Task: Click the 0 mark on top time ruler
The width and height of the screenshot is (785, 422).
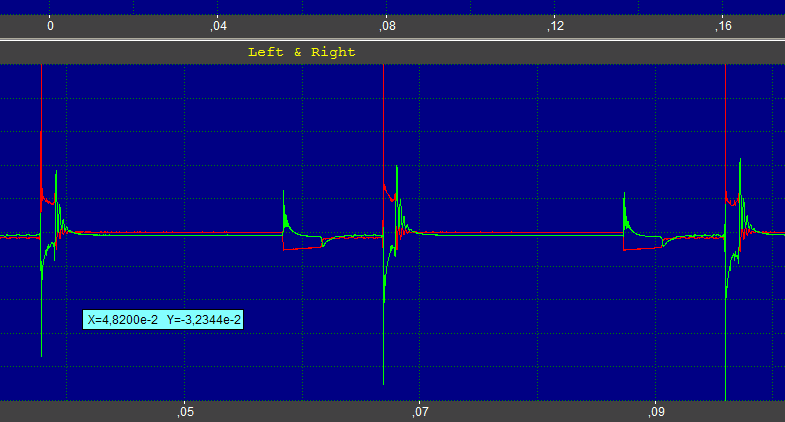Action: [50, 26]
